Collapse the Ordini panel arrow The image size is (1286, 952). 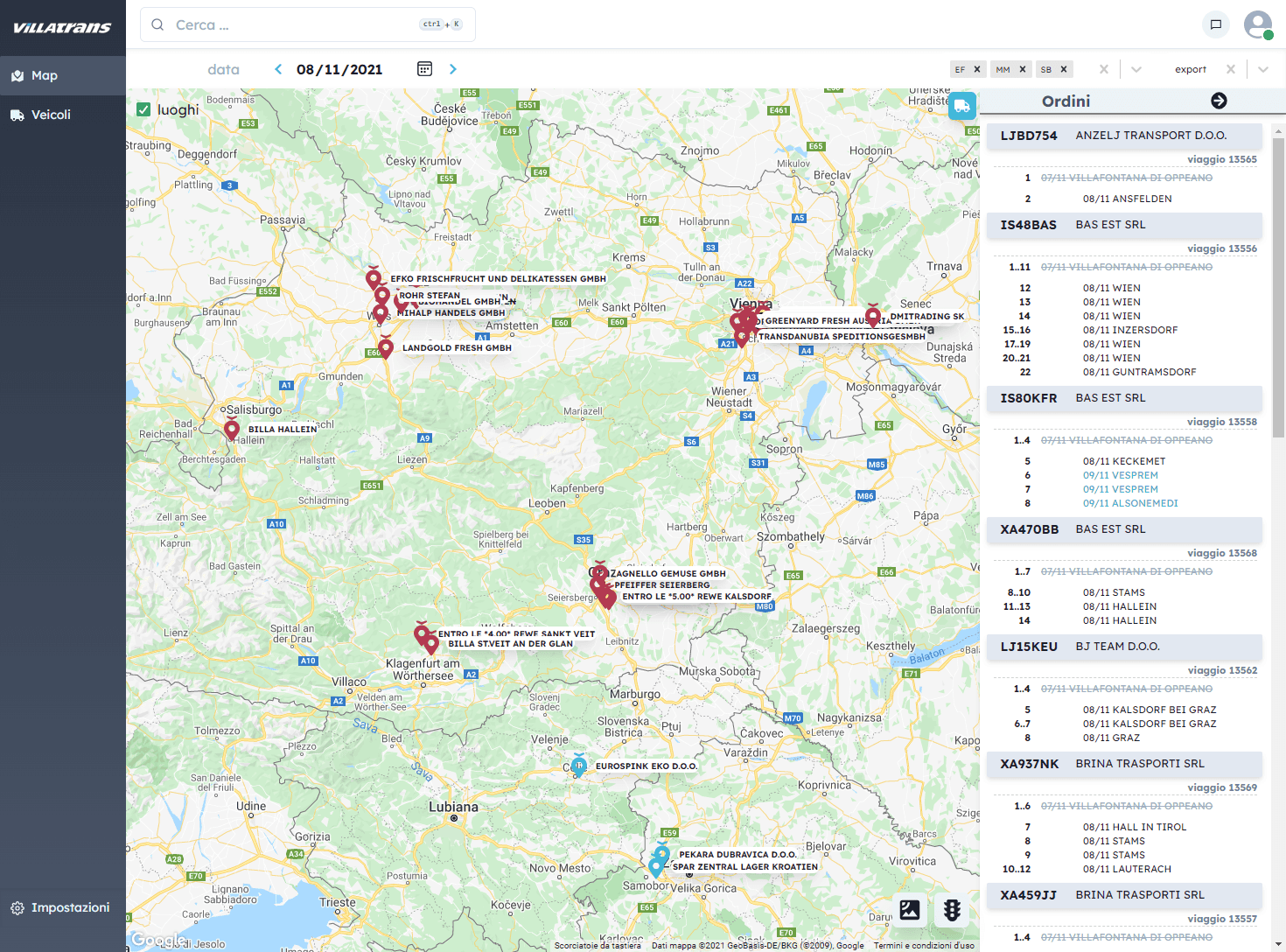1219,101
